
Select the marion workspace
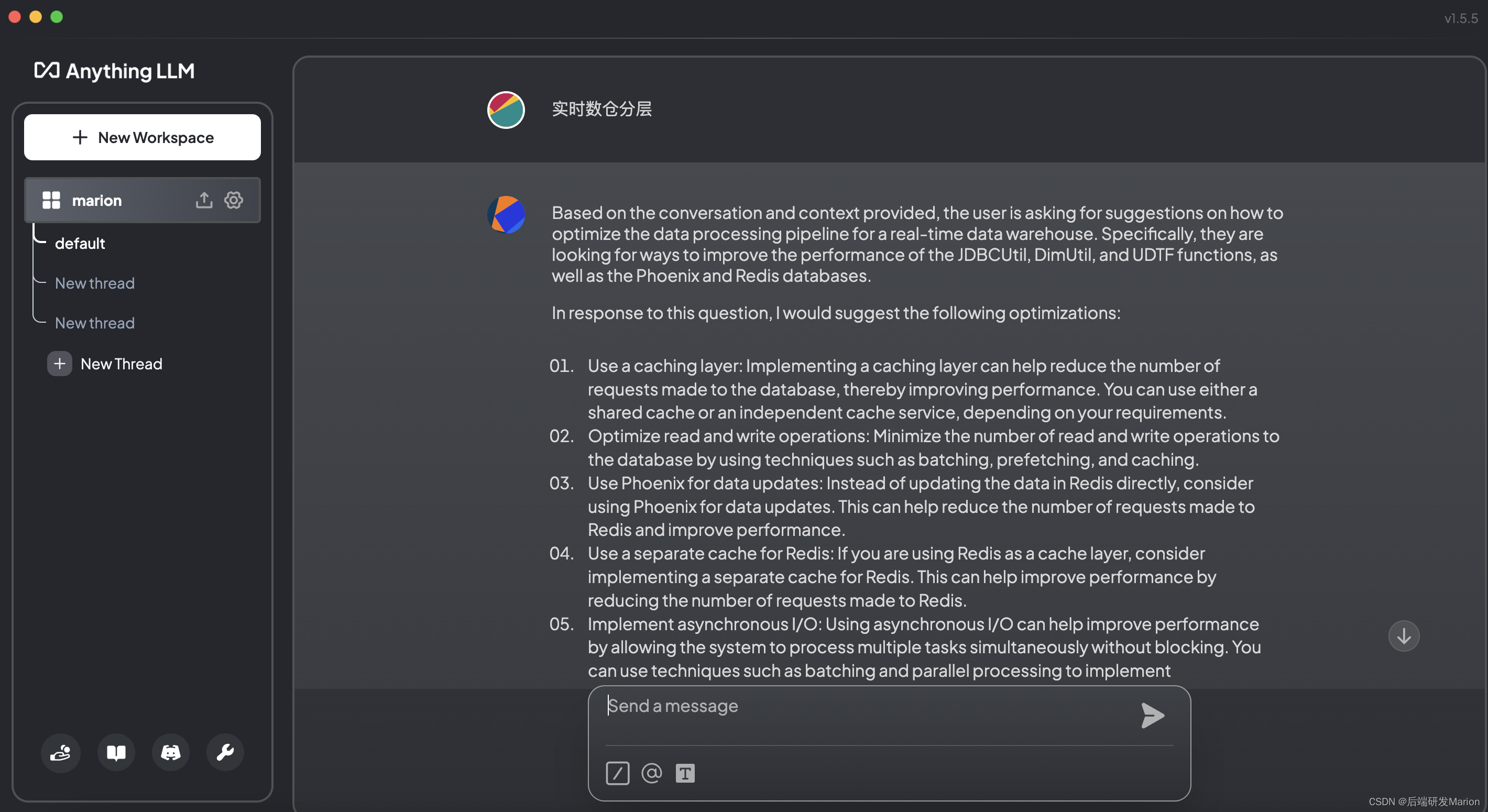tap(96, 201)
